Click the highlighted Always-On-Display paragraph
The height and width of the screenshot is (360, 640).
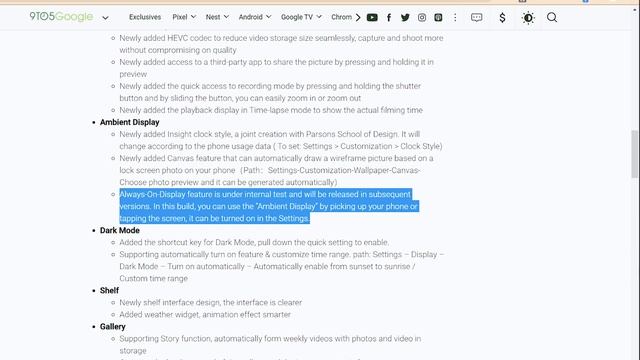coord(269,206)
